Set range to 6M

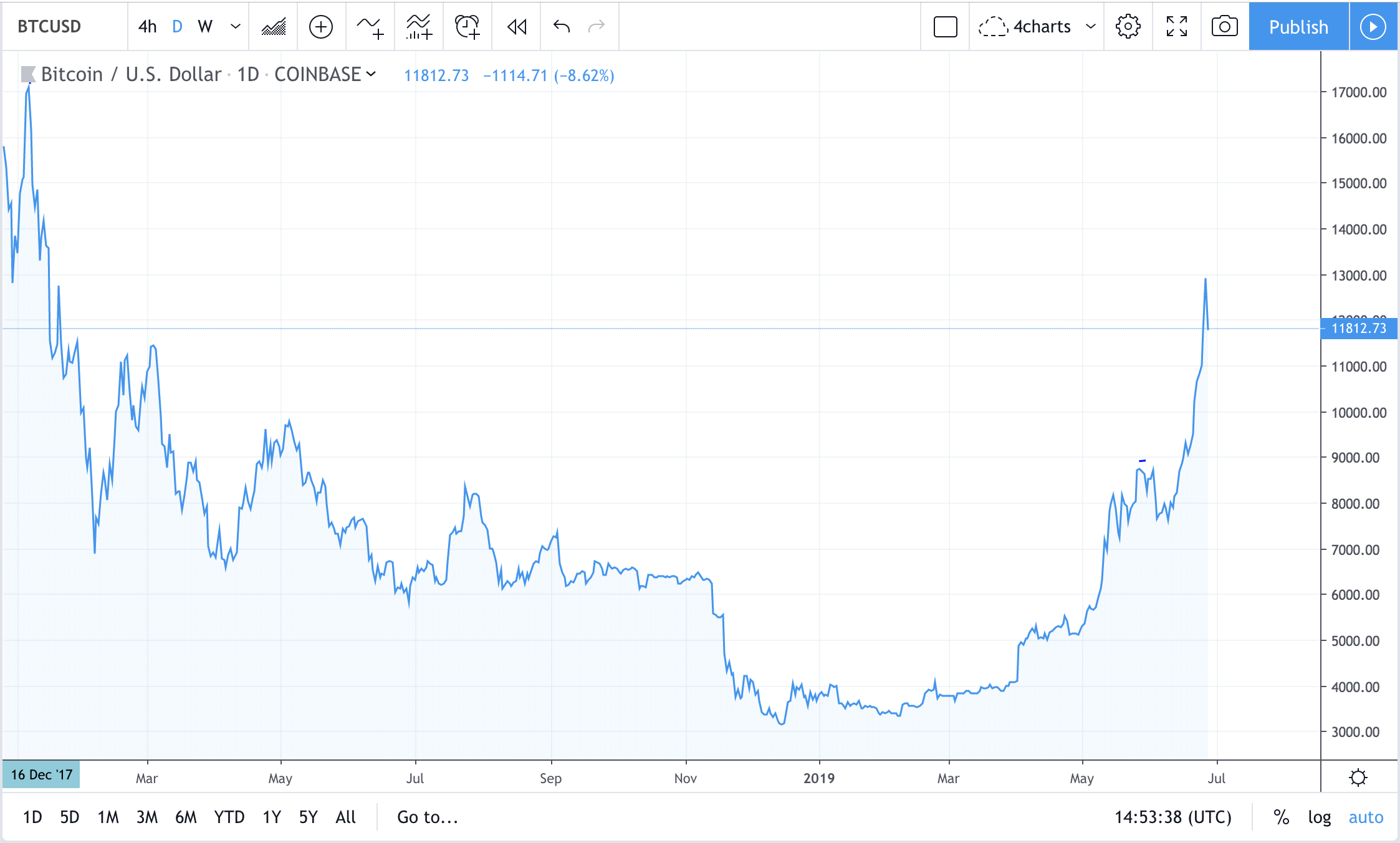click(x=186, y=817)
